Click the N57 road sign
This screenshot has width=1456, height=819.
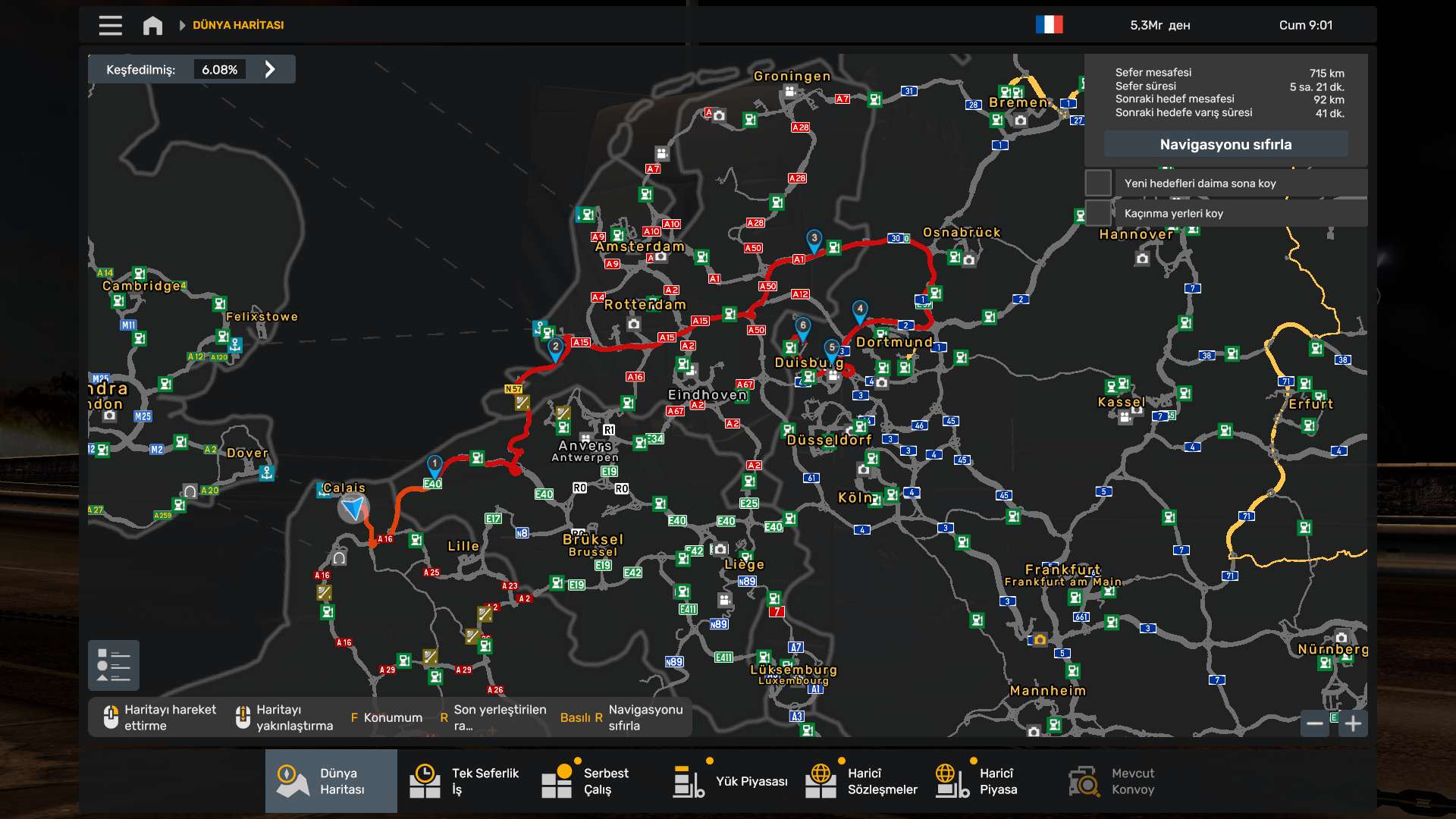tap(513, 389)
